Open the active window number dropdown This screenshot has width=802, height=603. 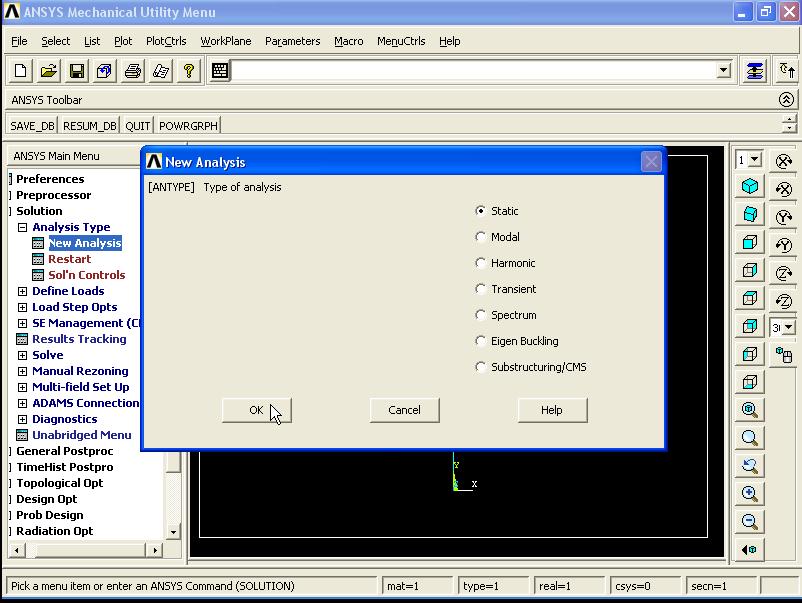(755, 160)
